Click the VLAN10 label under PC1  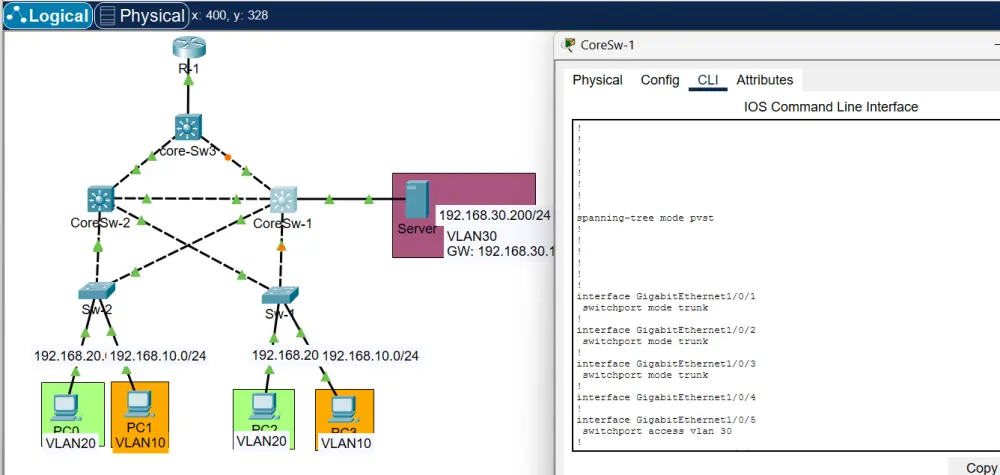point(141,441)
